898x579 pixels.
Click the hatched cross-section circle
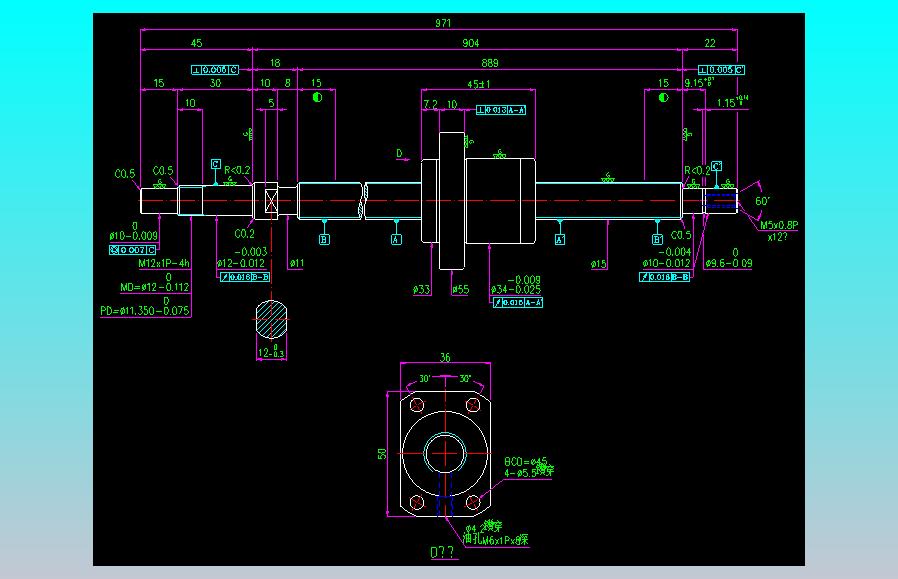coord(271,319)
